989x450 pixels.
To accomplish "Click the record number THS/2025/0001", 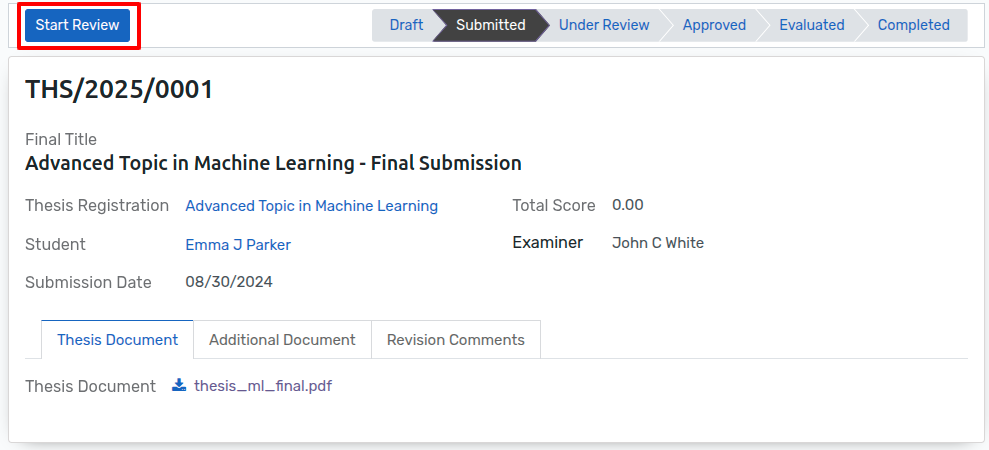I will click(x=119, y=90).
